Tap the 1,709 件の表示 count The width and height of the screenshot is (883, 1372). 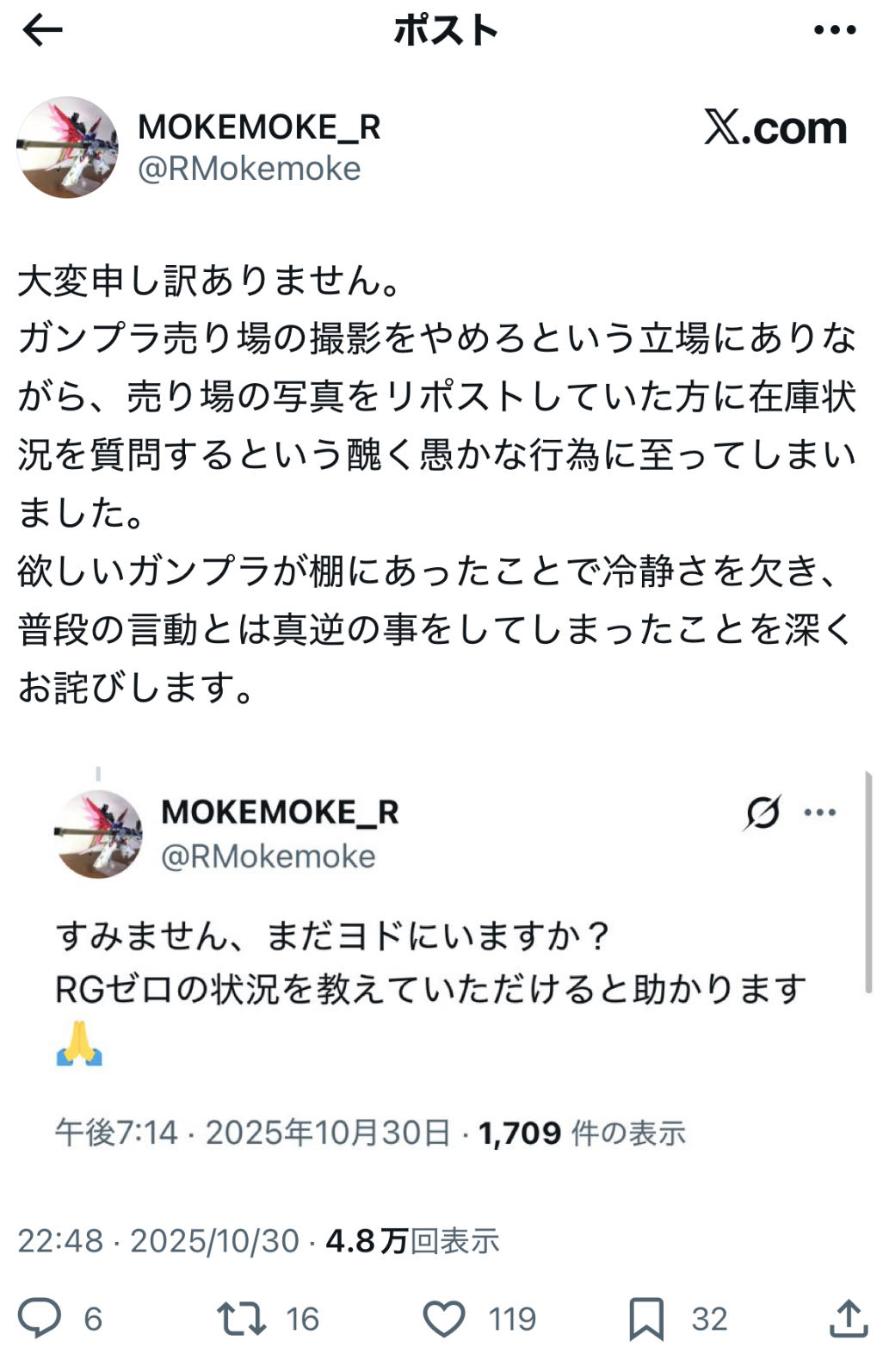(582, 1133)
